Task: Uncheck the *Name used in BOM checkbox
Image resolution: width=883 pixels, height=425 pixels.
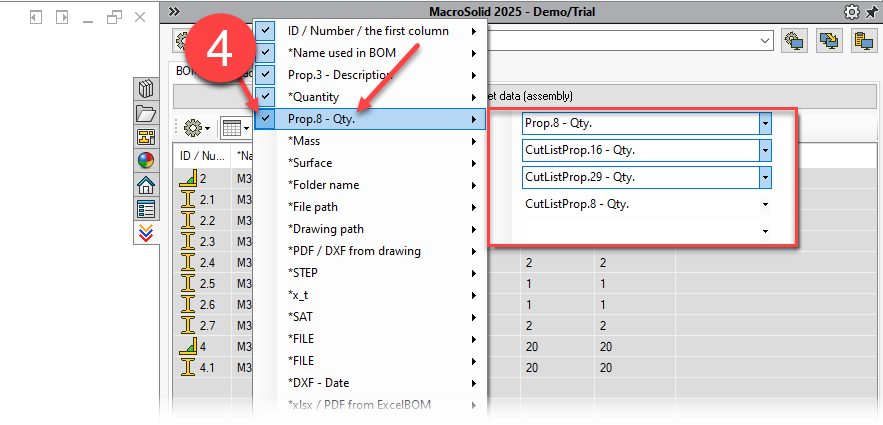Action: [x=265, y=53]
